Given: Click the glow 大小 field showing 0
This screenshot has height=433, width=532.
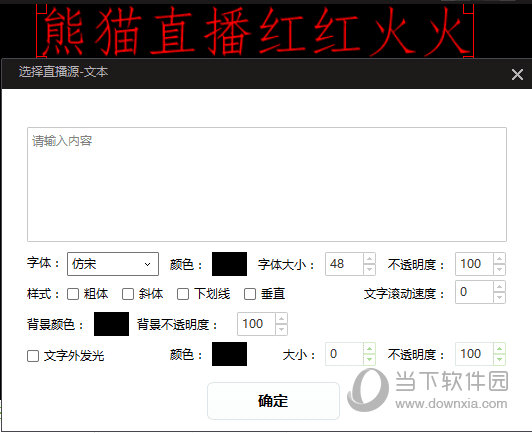Looking at the screenshot, I should click(344, 354).
